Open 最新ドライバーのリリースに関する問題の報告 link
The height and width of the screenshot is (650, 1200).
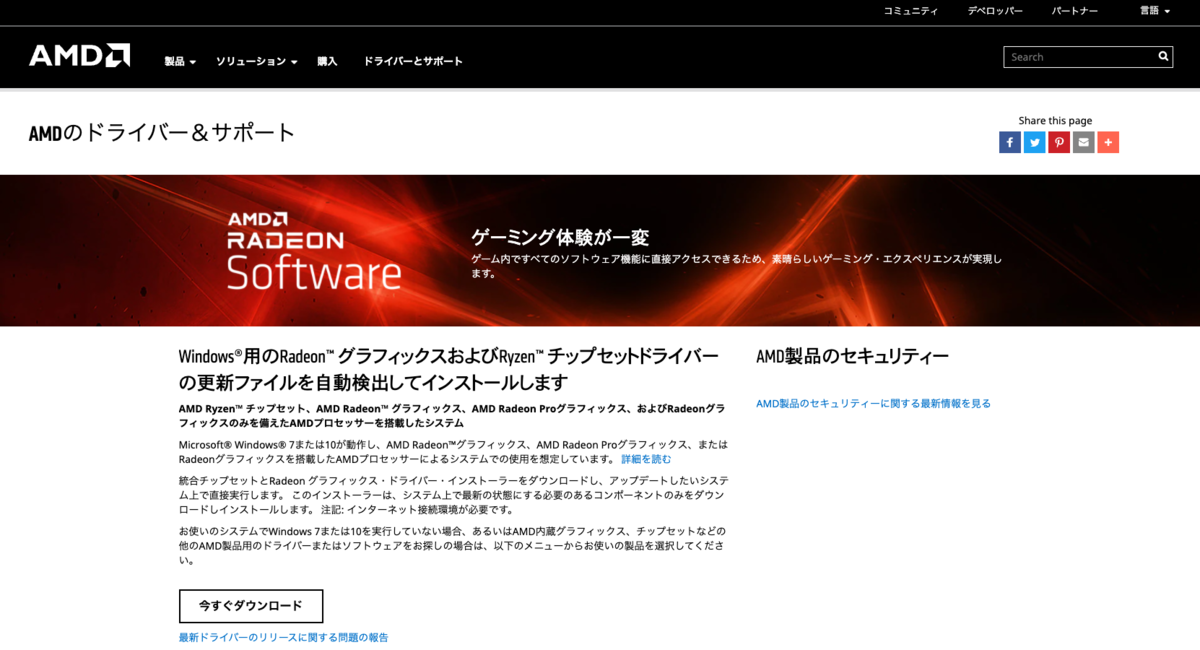coord(284,637)
